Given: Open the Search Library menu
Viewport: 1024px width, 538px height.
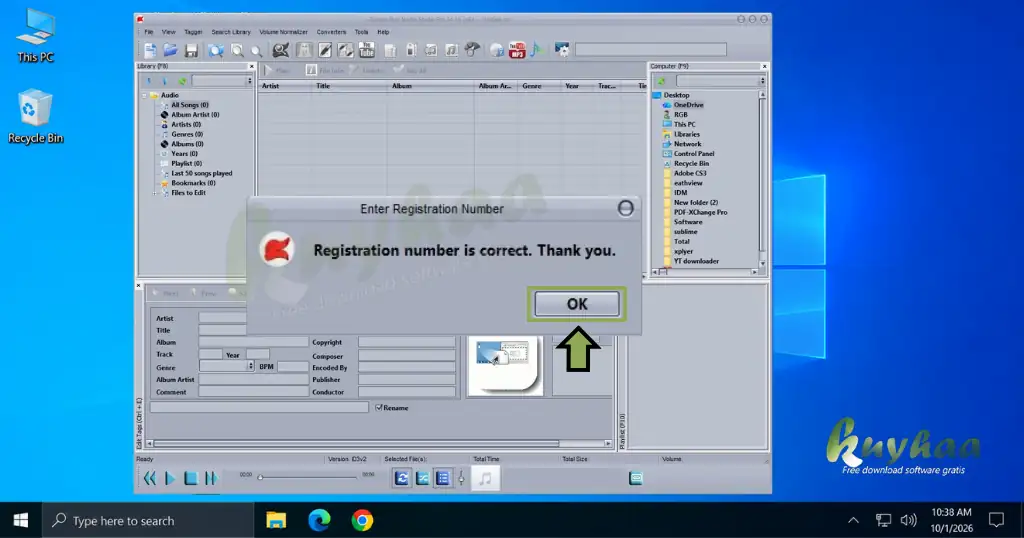Looking at the screenshot, I should click(231, 31).
